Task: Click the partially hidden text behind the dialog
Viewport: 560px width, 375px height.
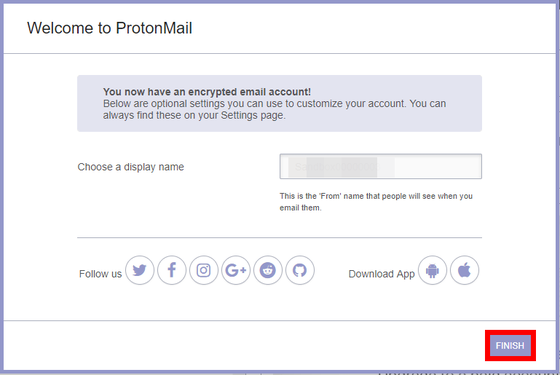Action: pos(466,372)
